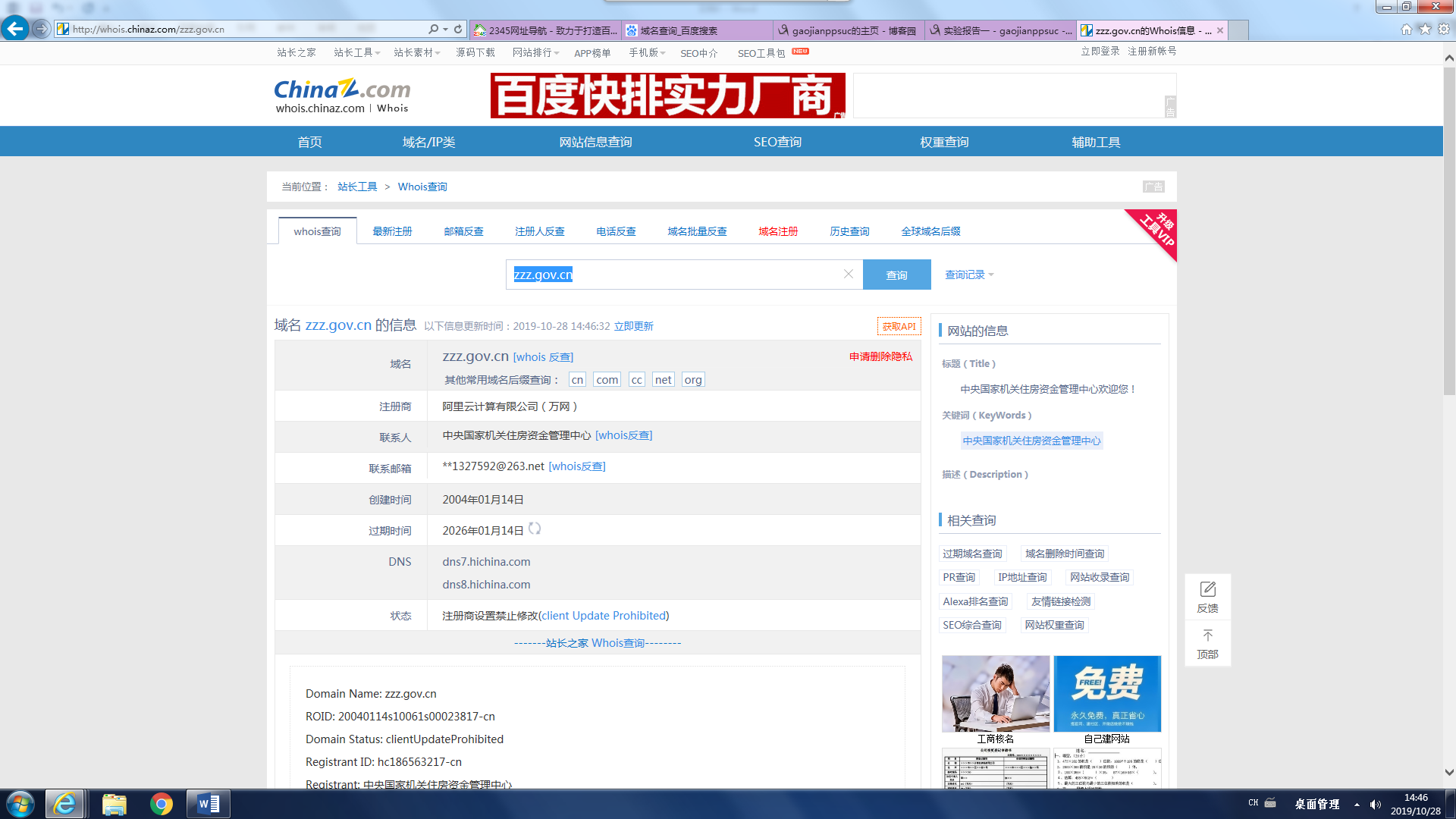The image size is (1456, 819).
Task: Switch to the 邮箱反查 tab
Action: (x=463, y=231)
